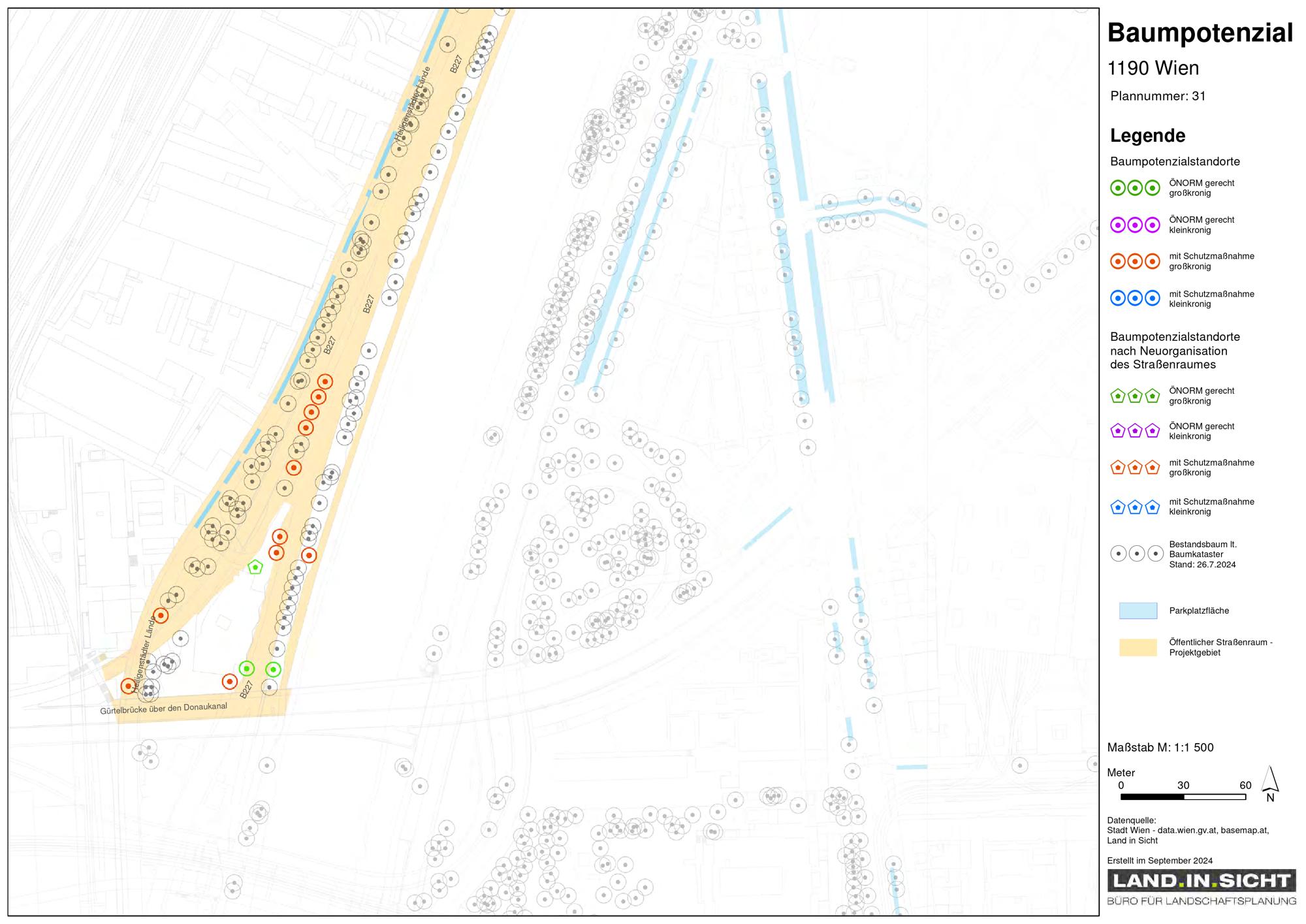Click the Datenquelle Stadt Wien text
This screenshot has height=924, width=1306.
click(1188, 831)
